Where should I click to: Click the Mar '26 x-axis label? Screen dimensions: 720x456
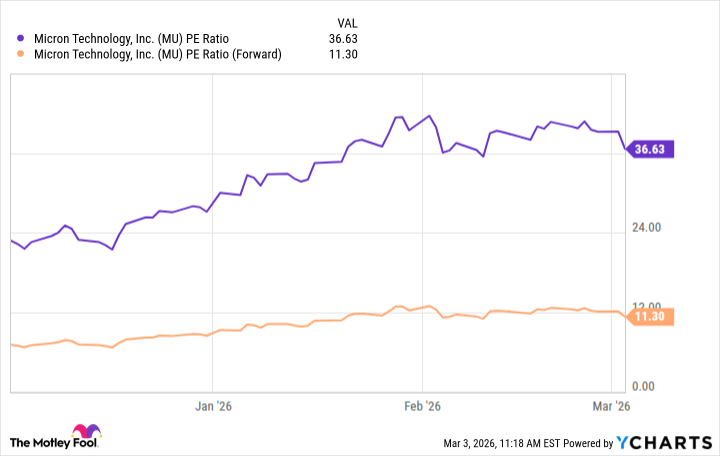click(610, 406)
